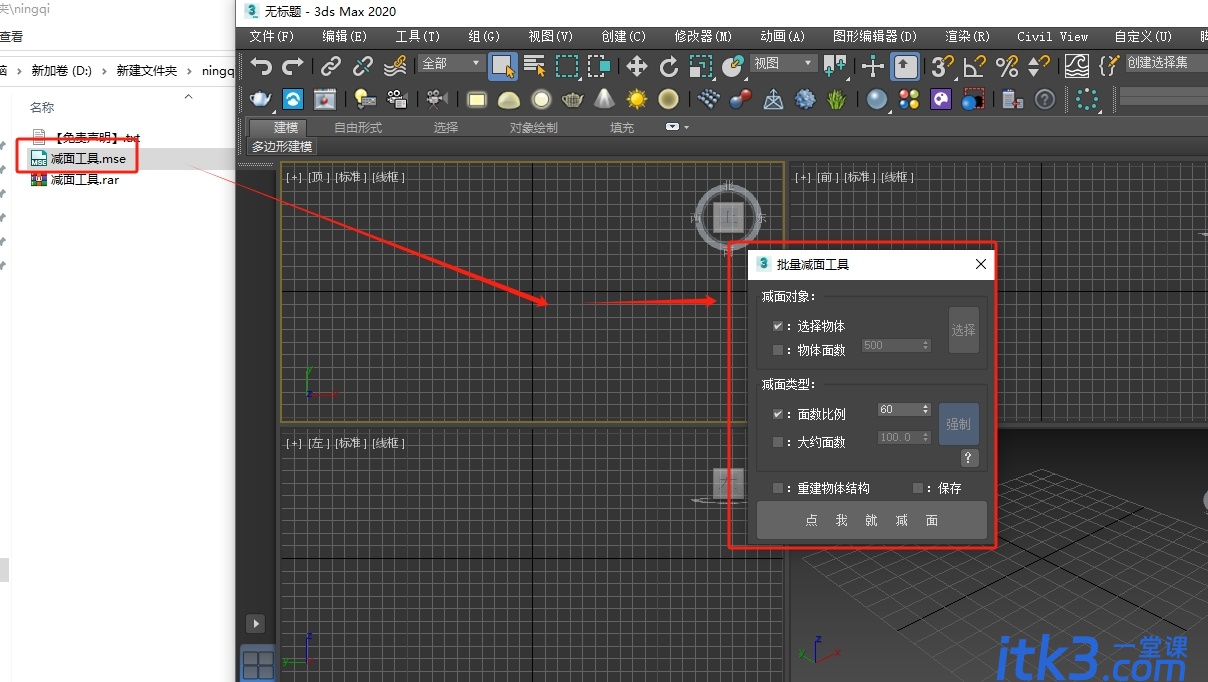The height and width of the screenshot is (682, 1208).
Task: Check the 物体面数 checkbox
Action: coord(778,350)
